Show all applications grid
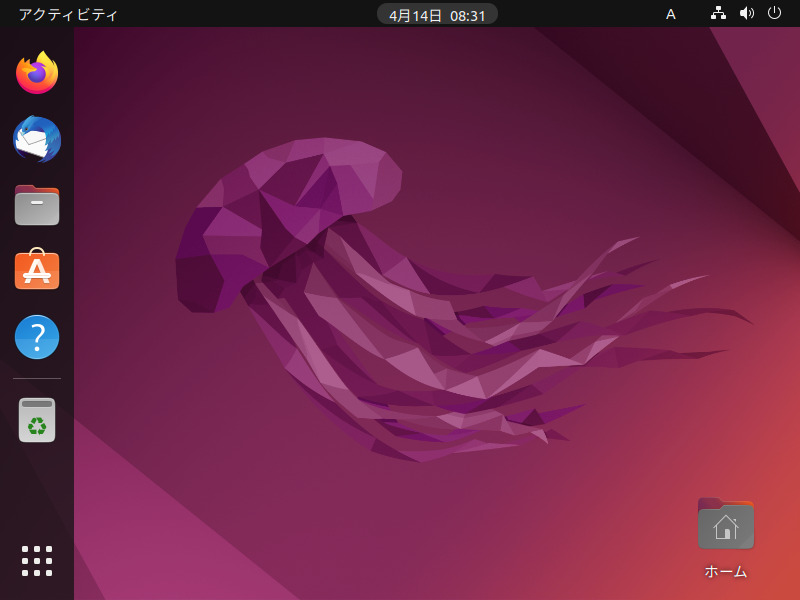This screenshot has height=600, width=800. pyautogui.click(x=37, y=561)
